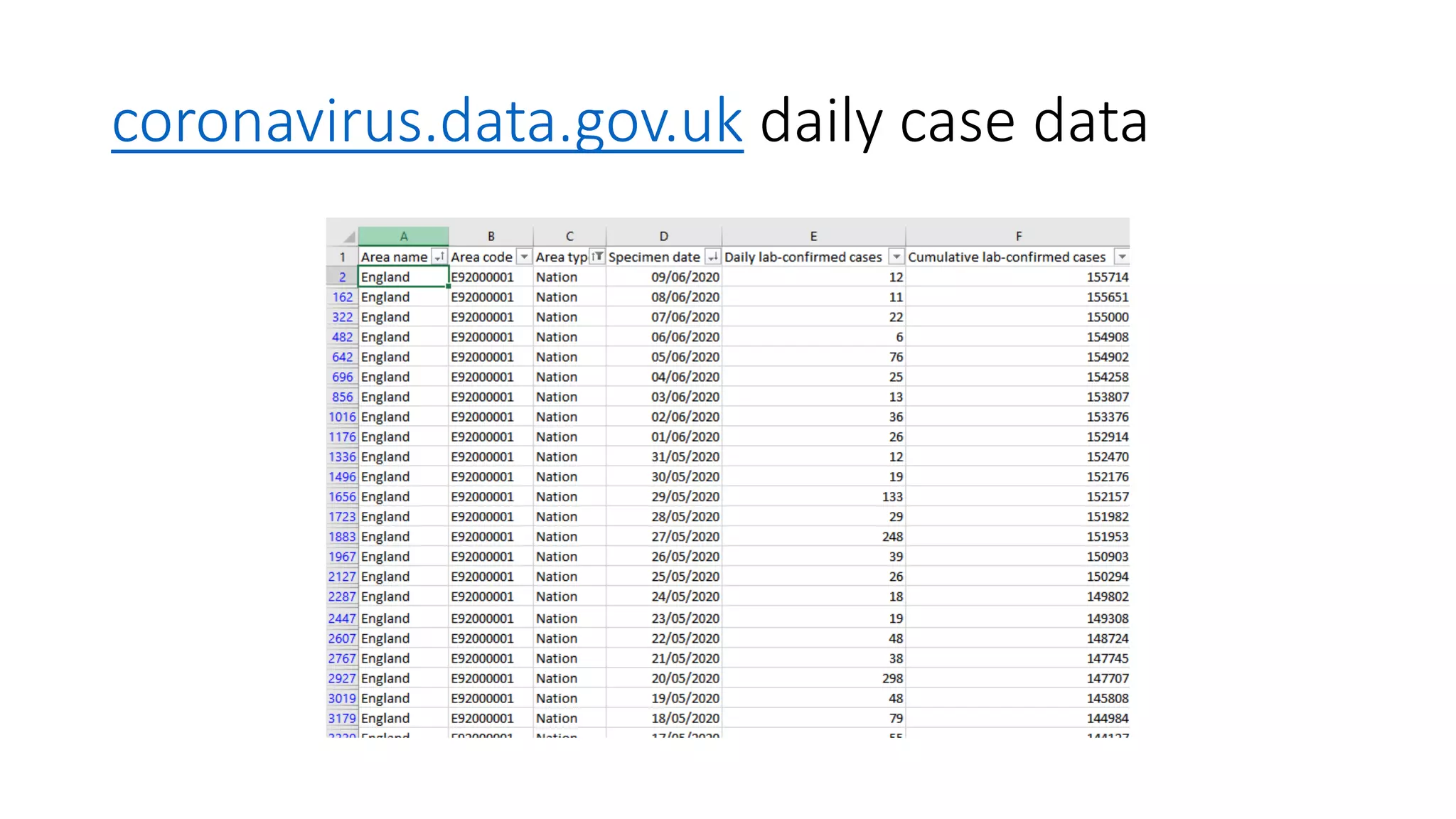The image size is (1456, 819).
Task: Click cumulative cases cell showing 155714
Action: tap(1018, 277)
